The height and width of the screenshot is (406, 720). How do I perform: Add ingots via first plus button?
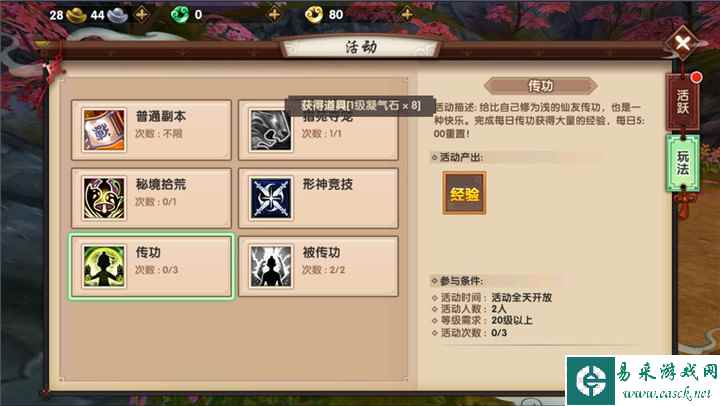tap(142, 15)
